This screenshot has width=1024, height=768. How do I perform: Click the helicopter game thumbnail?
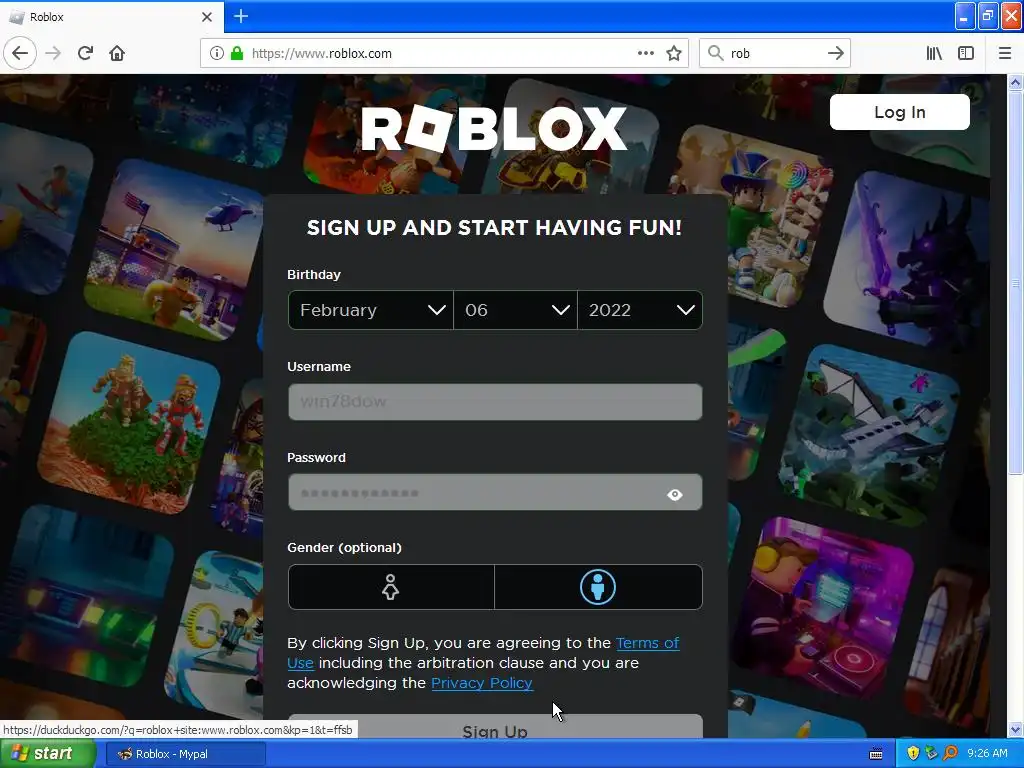coord(174,249)
